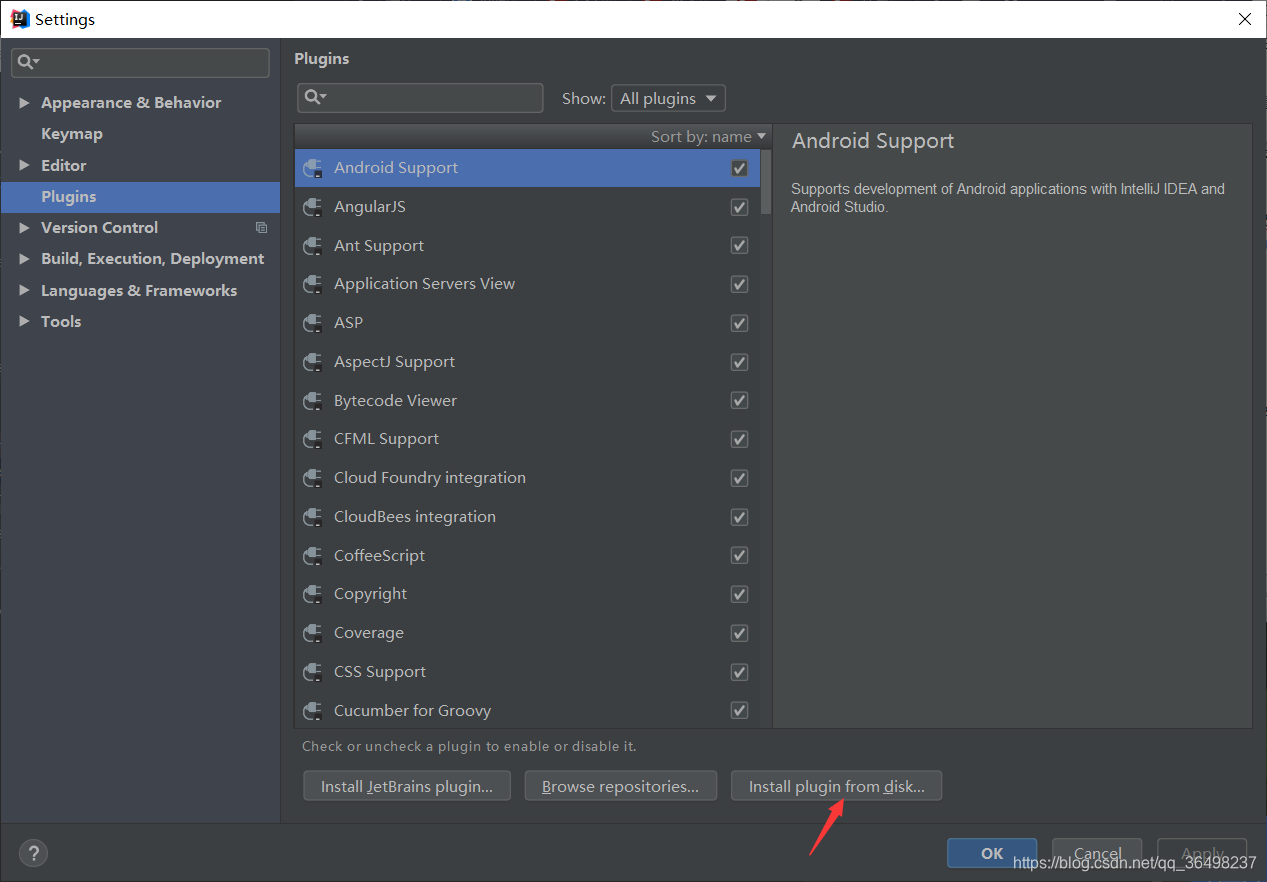This screenshot has height=882, width=1267.
Task: Click the CloudBees integration plugin icon
Action: 313,517
